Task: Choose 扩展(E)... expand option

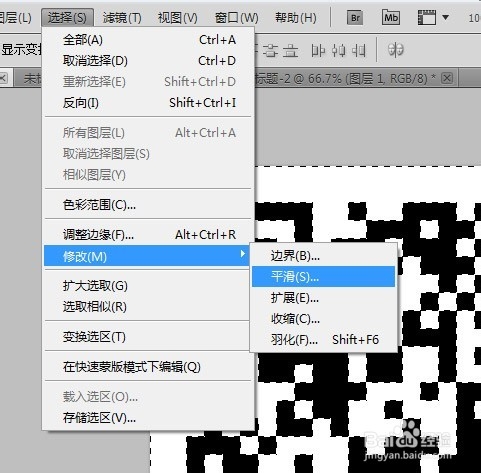Action: [x=323, y=298]
